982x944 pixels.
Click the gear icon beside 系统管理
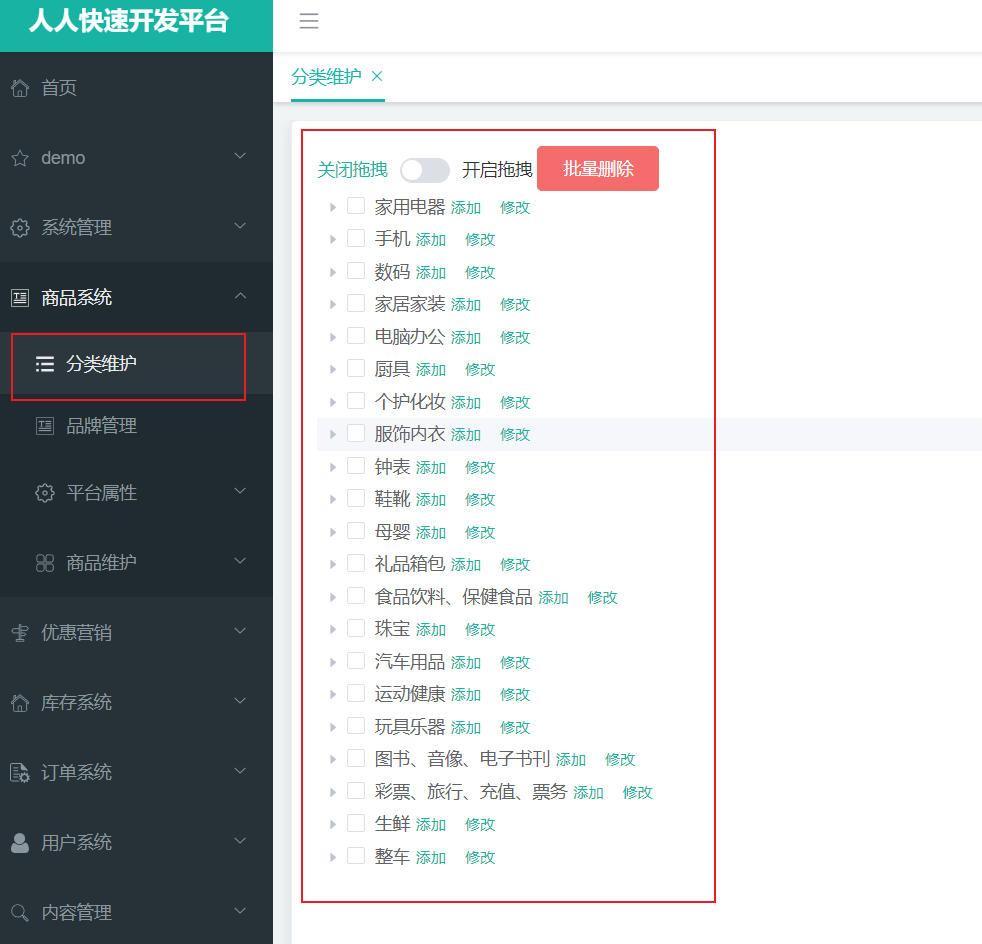click(20, 228)
